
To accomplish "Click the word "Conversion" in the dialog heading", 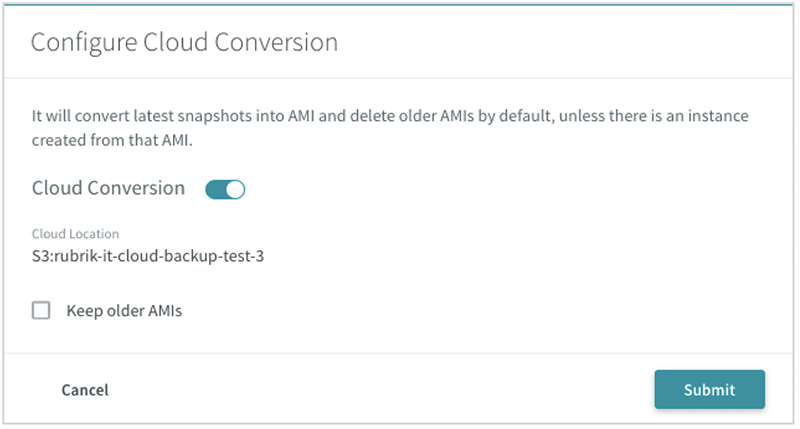I will [276, 42].
